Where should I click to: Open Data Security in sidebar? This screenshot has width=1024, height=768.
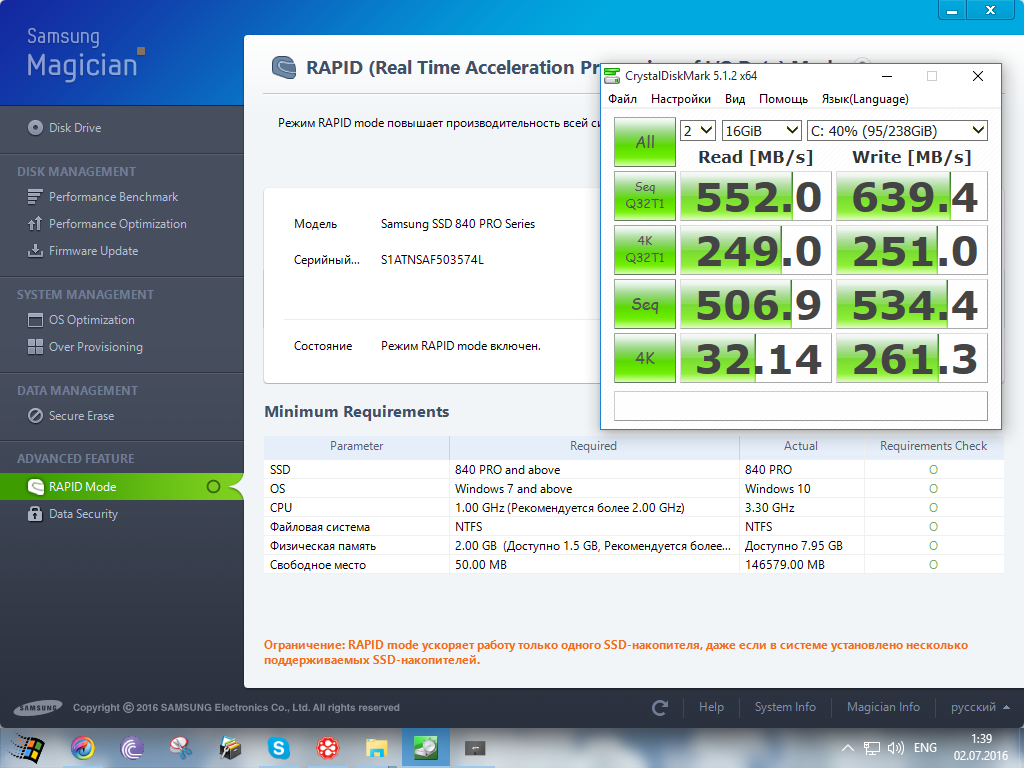pyautogui.click(x=72, y=514)
